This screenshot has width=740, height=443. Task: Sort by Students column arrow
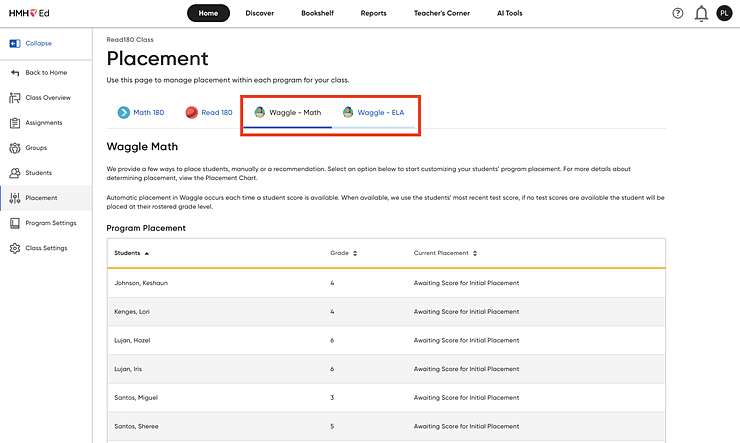(x=147, y=253)
